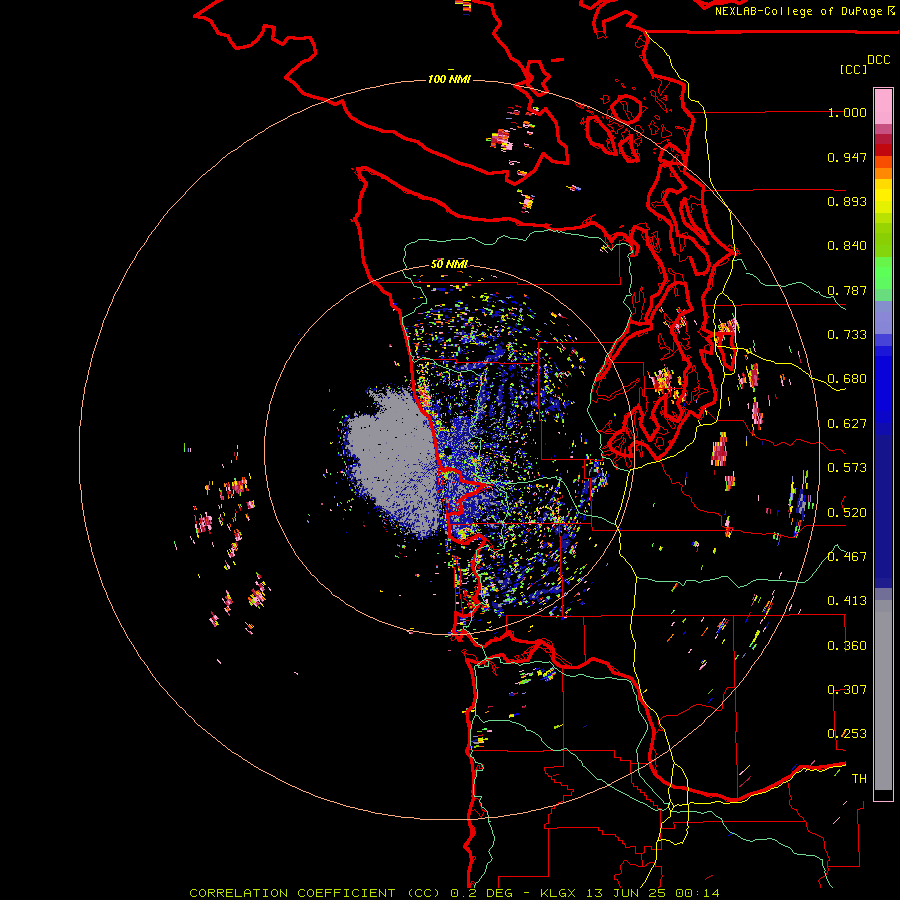
Task: Select the 1.000 scale value
Action: click(847, 112)
